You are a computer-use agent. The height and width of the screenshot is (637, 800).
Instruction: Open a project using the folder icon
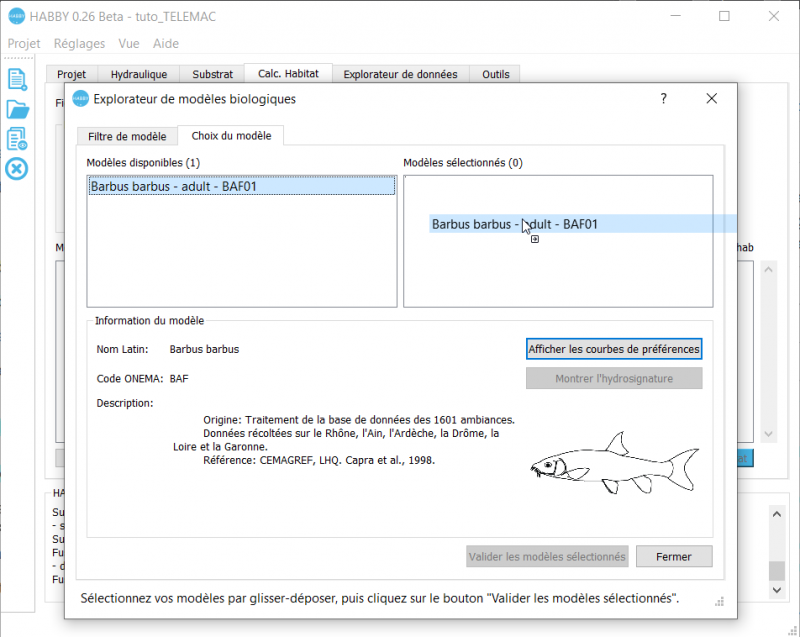[x=15, y=109]
